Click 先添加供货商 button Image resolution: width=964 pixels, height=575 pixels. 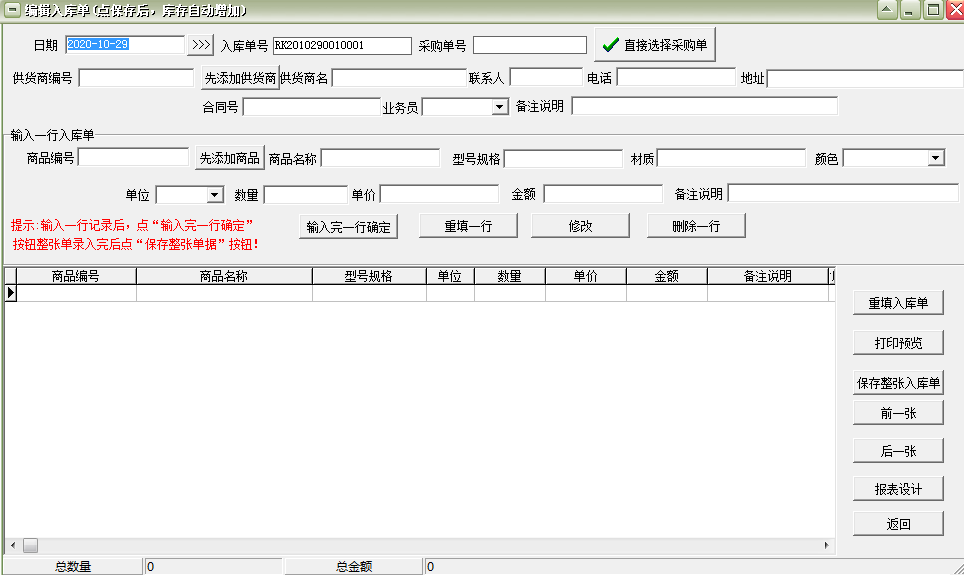pyautogui.click(x=238, y=78)
